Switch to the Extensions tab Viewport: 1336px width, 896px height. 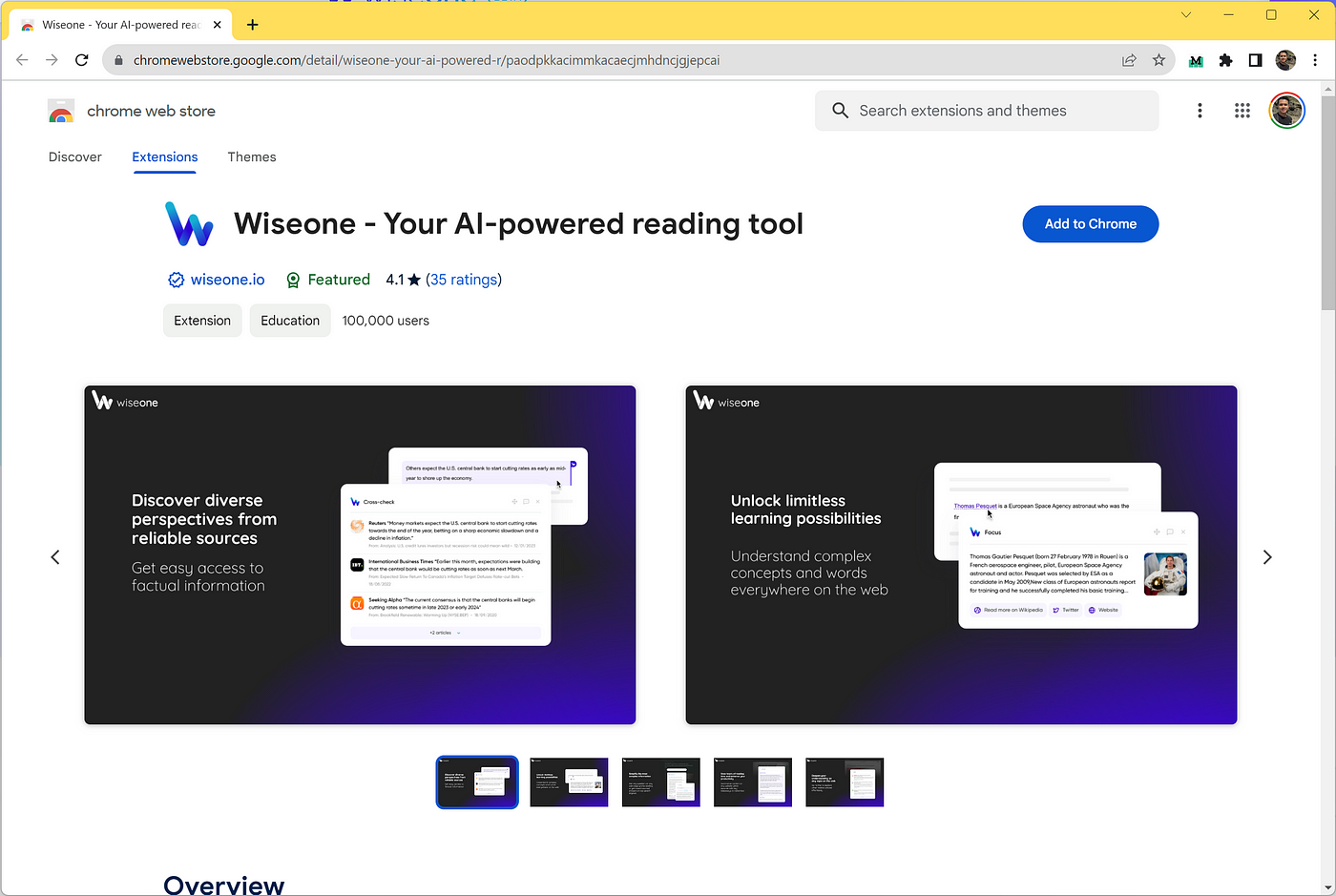click(x=165, y=156)
